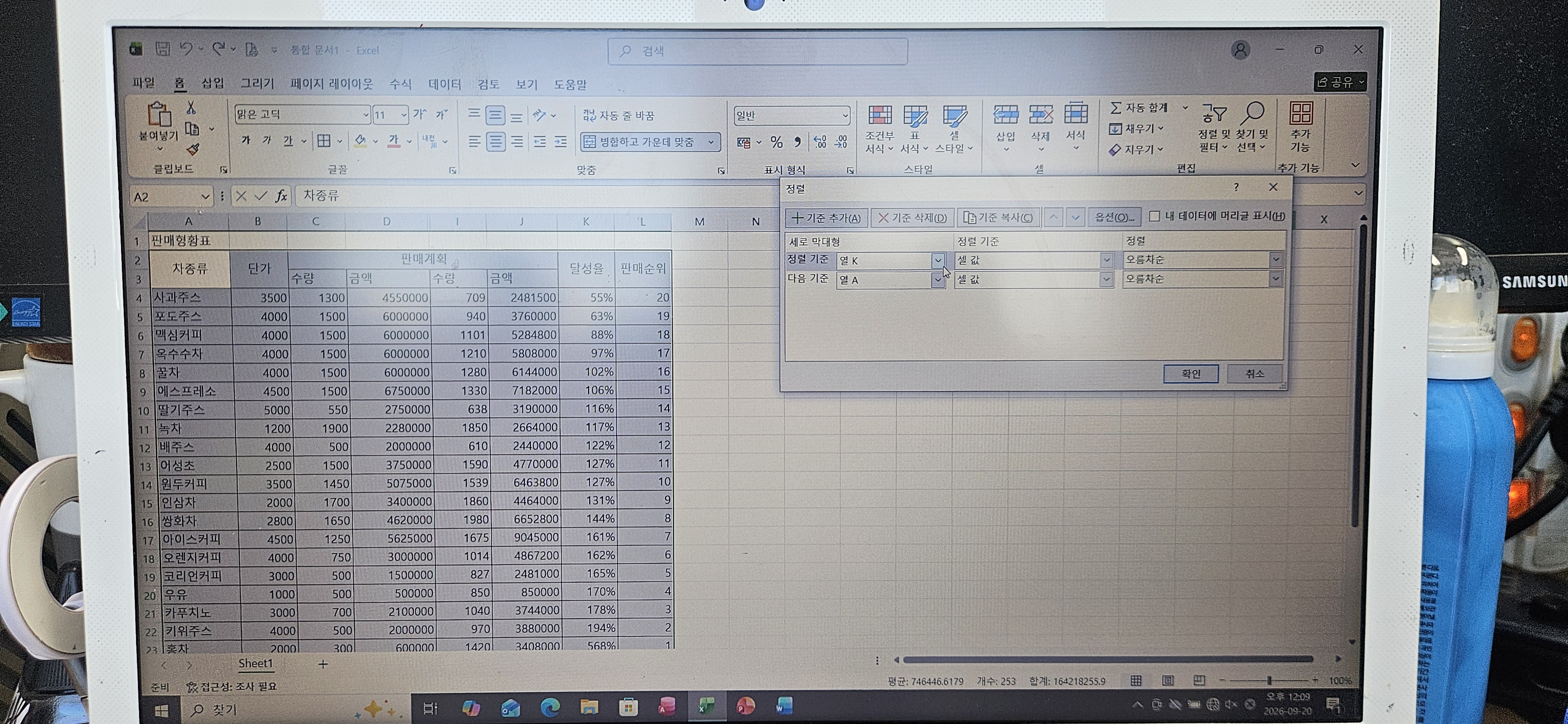Open the 추가 기능 add-ins icon
This screenshot has width=1568, height=724.
pos(1301,113)
